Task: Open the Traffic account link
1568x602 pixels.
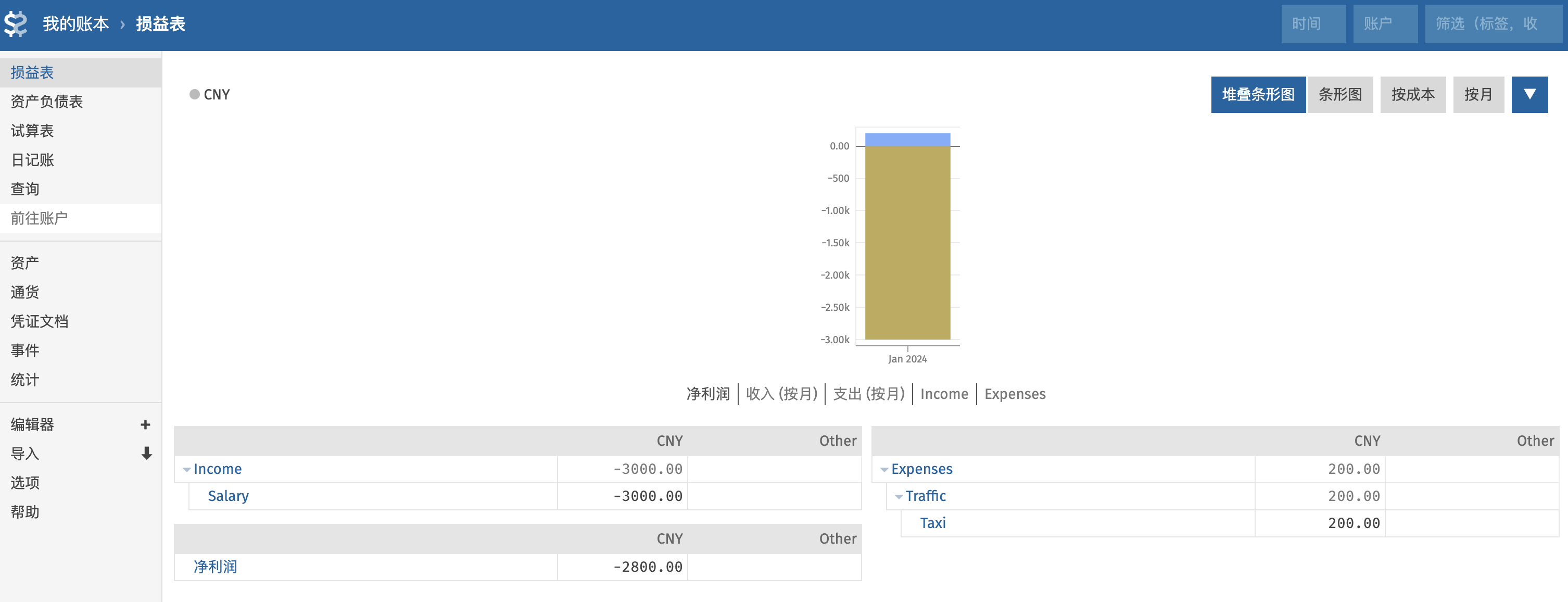Action: click(x=925, y=496)
